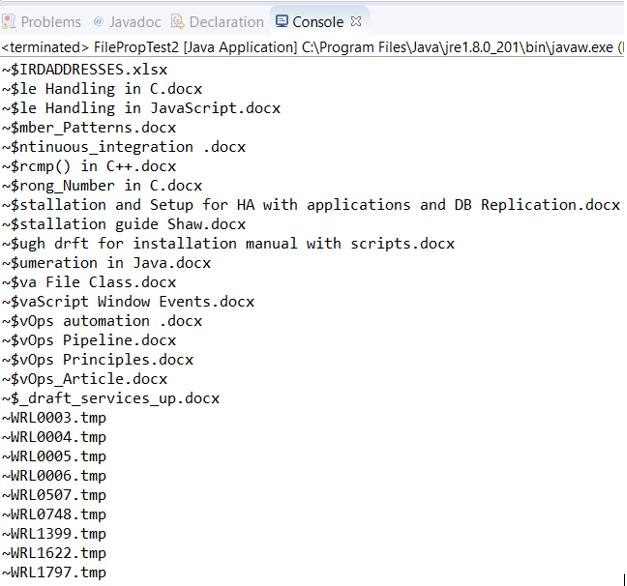Screen dimensions: 627x586
Task: Close the Console tab with its X
Action: coord(357,21)
